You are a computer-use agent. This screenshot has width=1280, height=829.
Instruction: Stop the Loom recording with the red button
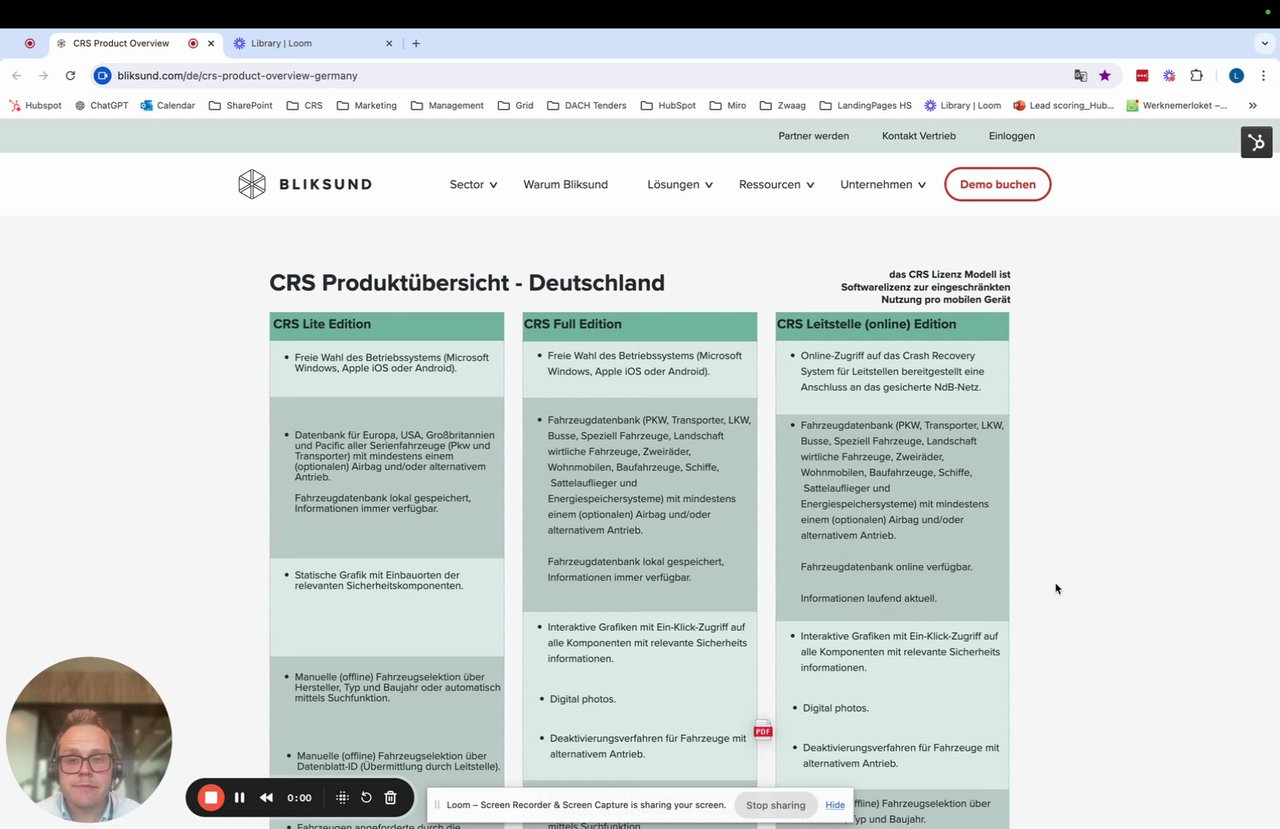211,797
